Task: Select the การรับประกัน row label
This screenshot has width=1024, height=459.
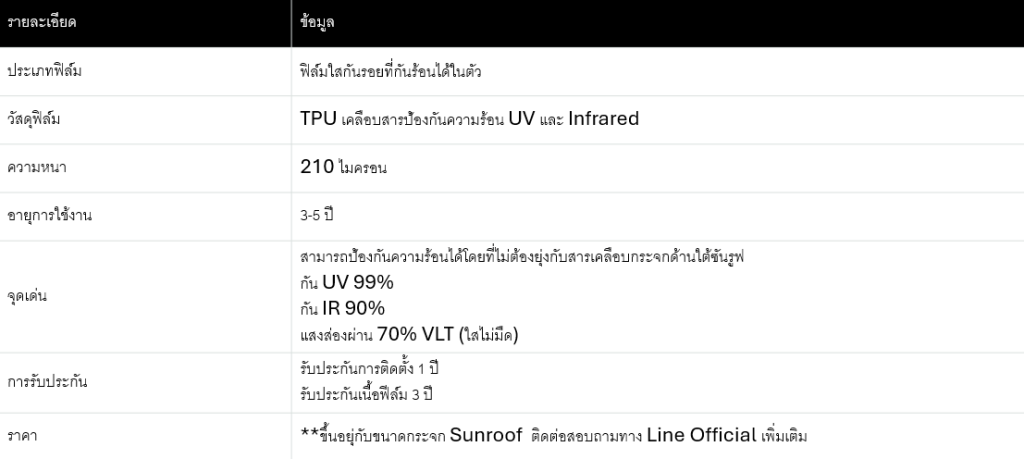Action: (x=46, y=383)
